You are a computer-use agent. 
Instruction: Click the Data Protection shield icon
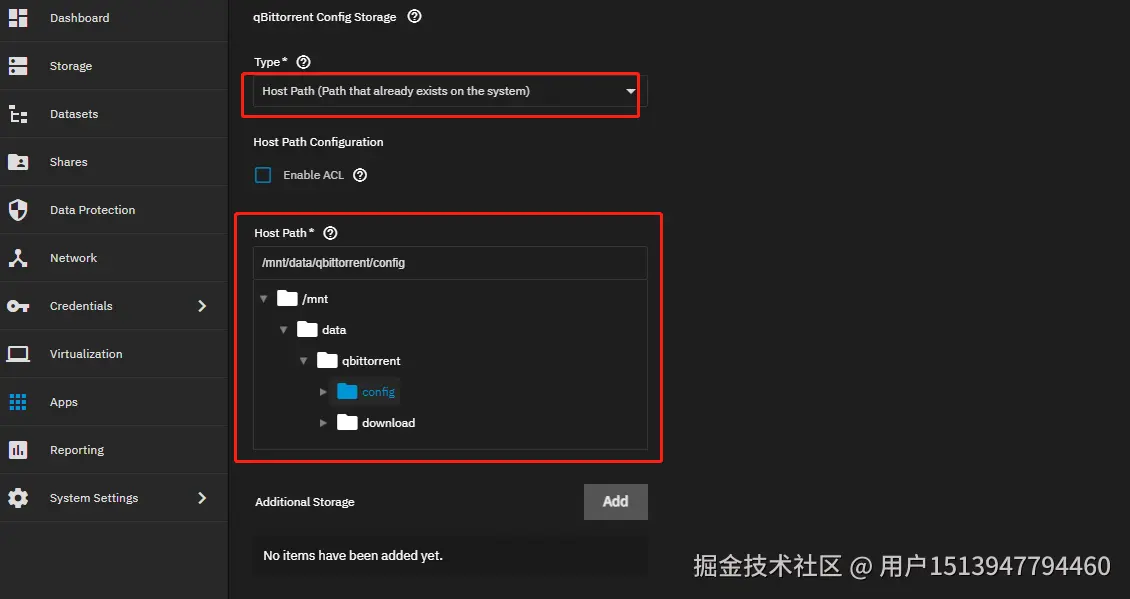pyautogui.click(x=18, y=210)
